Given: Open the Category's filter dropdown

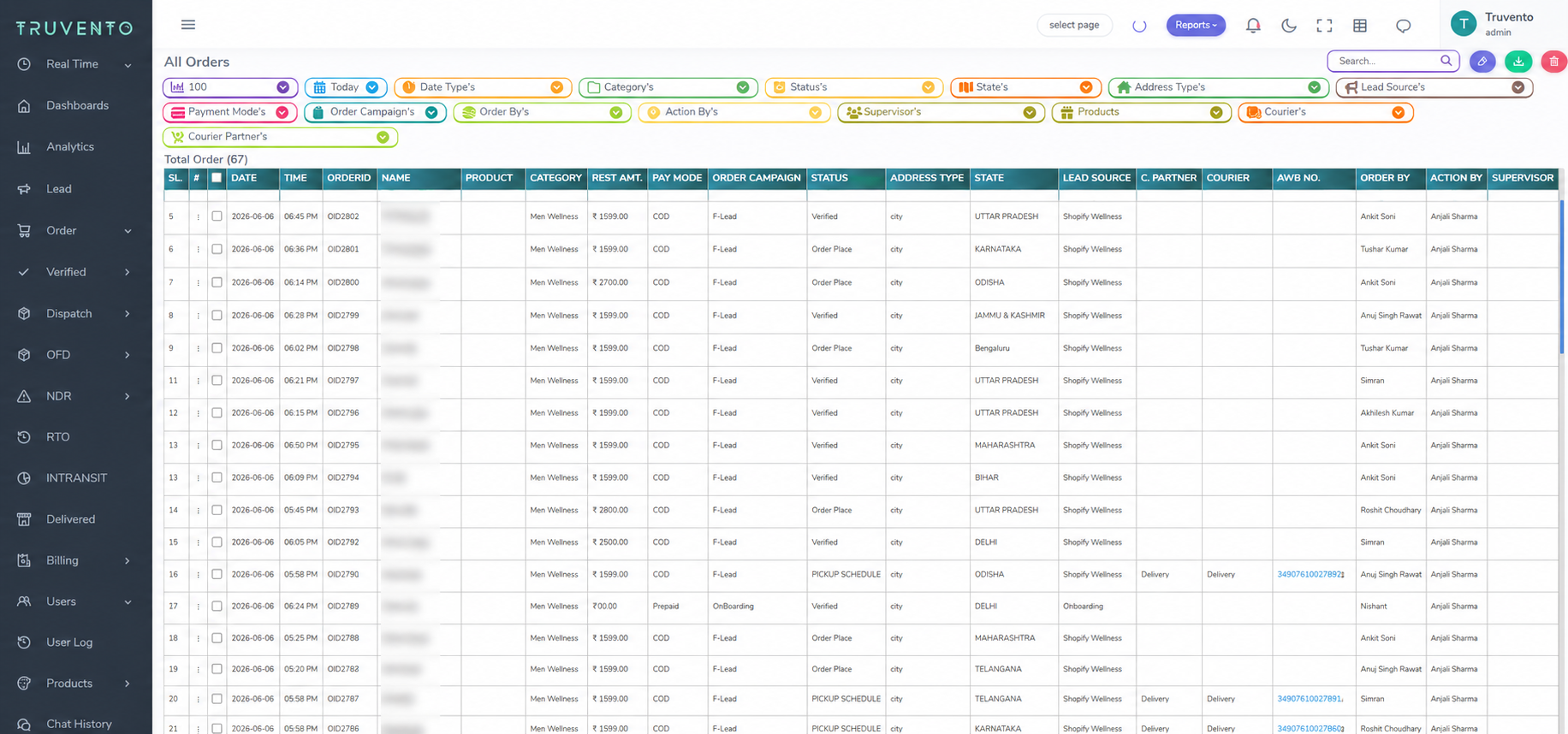Looking at the screenshot, I should pyautogui.click(x=668, y=87).
